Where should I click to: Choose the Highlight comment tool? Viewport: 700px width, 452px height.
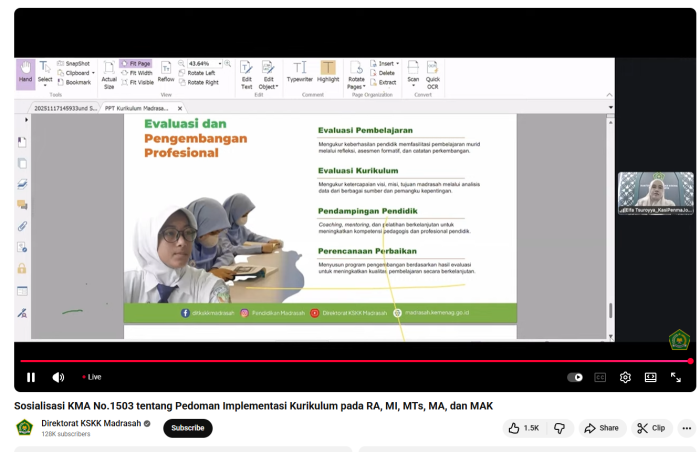[x=328, y=72]
